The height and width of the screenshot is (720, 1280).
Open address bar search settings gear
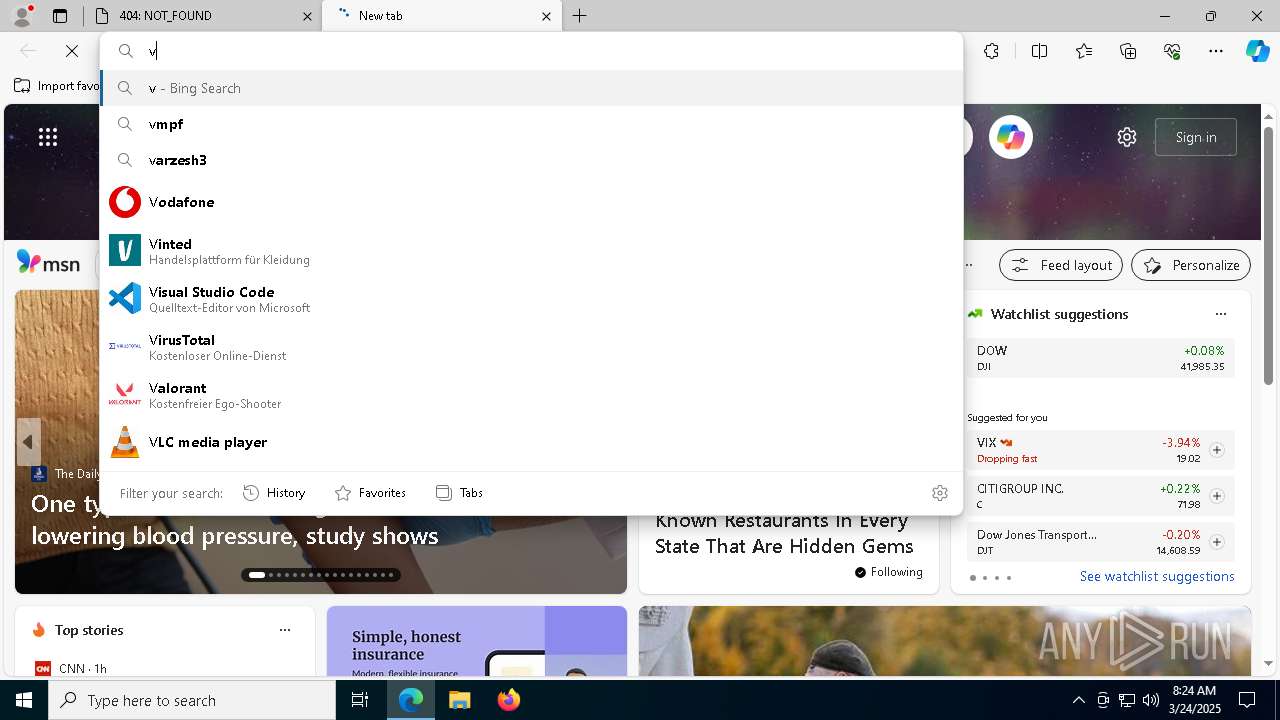(939, 493)
